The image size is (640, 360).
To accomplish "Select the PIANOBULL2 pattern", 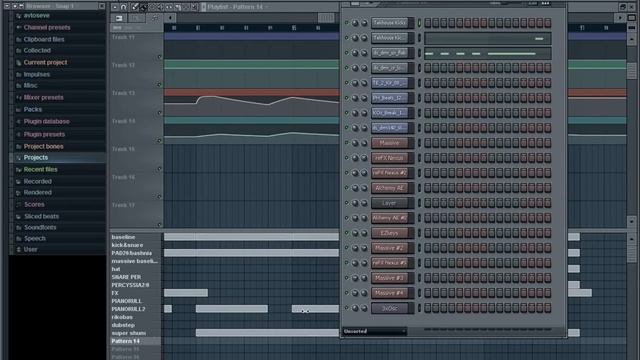I will pyautogui.click(x=128, y=309).
